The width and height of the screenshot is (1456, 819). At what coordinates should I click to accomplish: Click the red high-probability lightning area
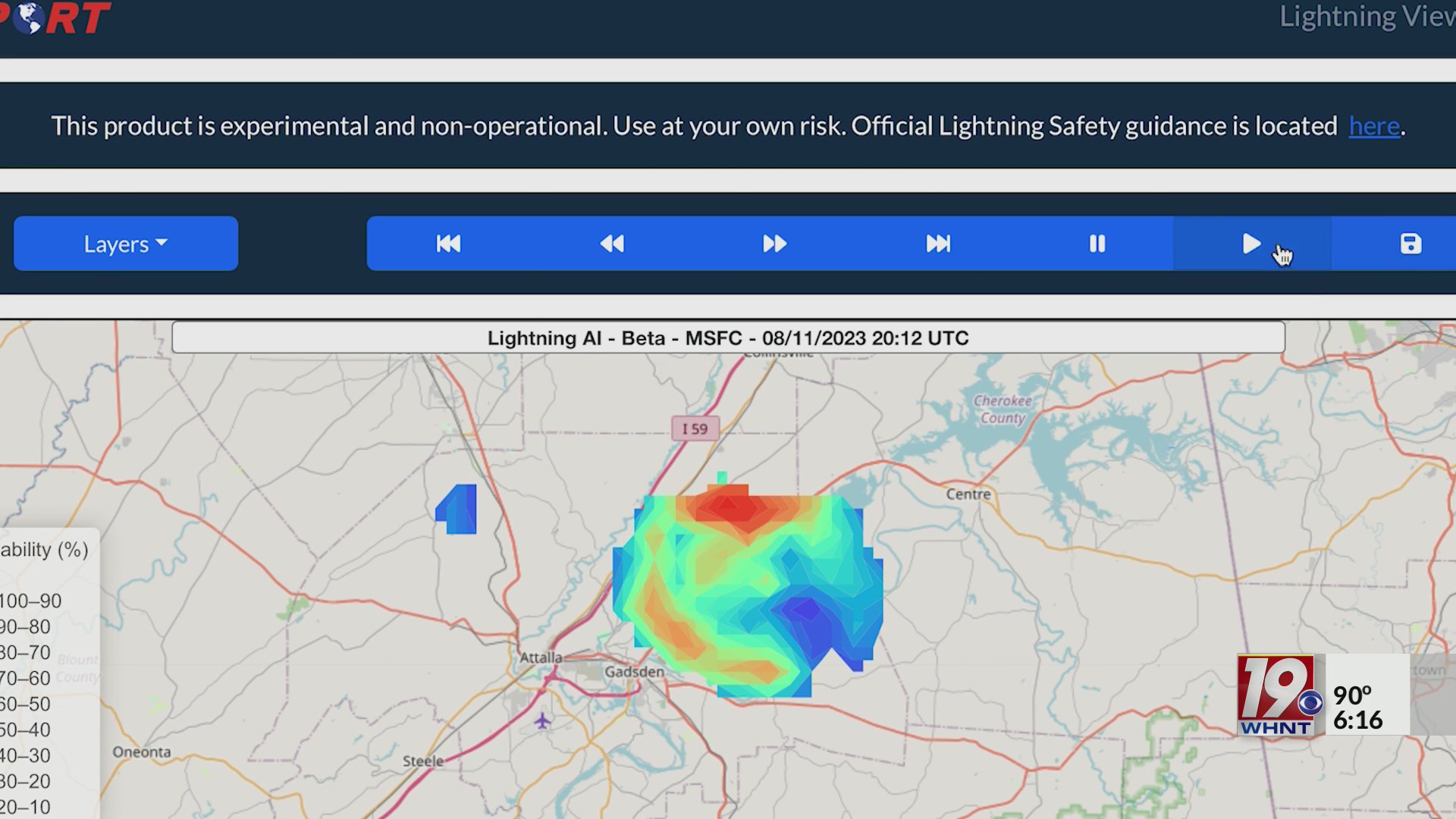click(732, 507)
